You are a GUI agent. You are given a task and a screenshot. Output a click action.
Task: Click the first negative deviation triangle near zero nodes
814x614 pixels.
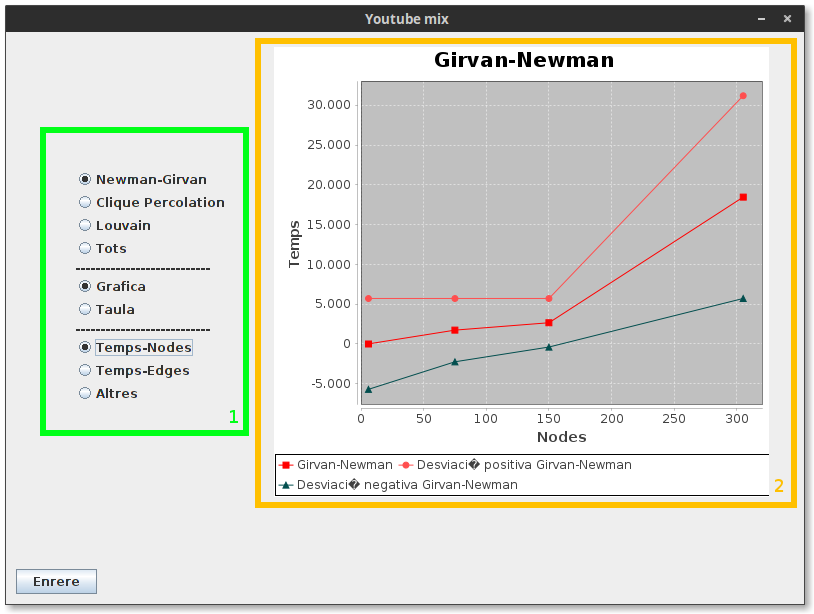[369, 389]
